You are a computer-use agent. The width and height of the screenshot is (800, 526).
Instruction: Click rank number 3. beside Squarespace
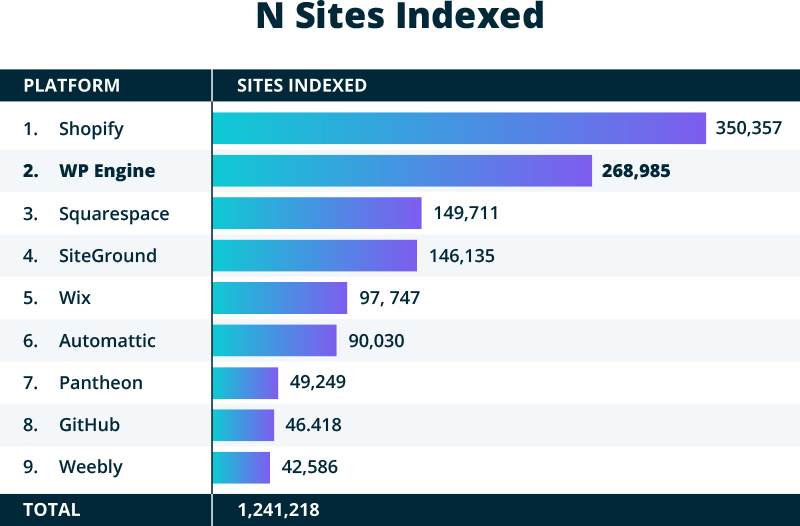31,214
